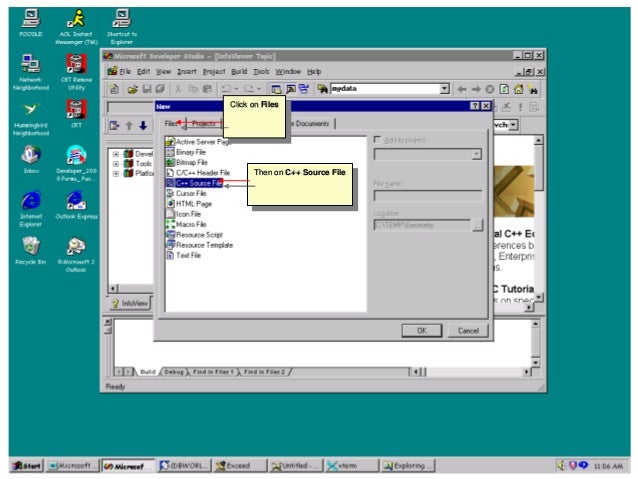
Task: Open the project name dropdown under Add to project
Action: (476, 154)
